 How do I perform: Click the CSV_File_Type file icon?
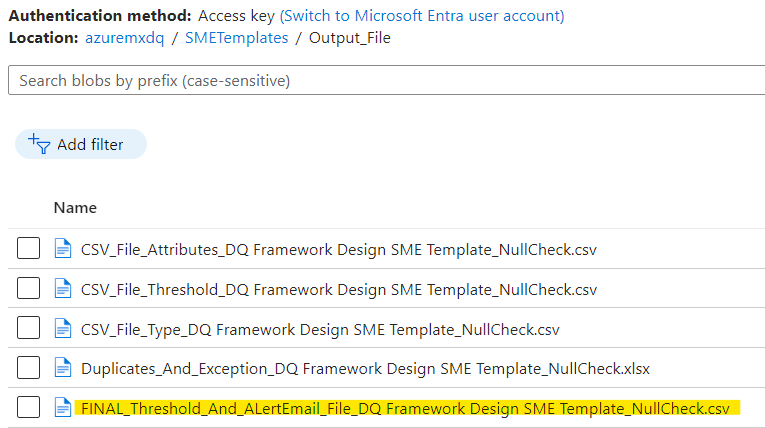pyautogui.click(x=62, y=328)
